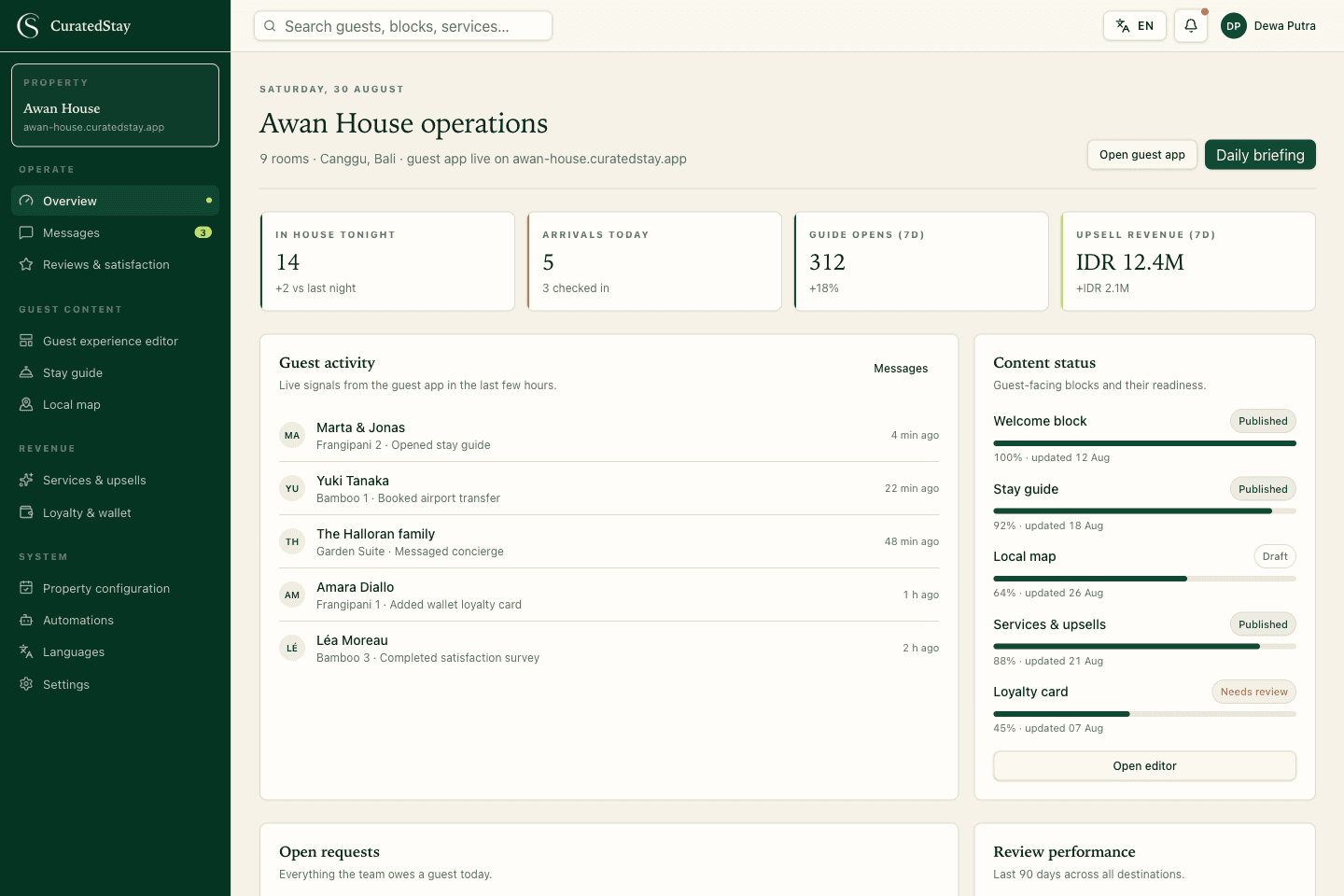Click the language translate icon
The image size is (1344, 896).
(1123, 26)
